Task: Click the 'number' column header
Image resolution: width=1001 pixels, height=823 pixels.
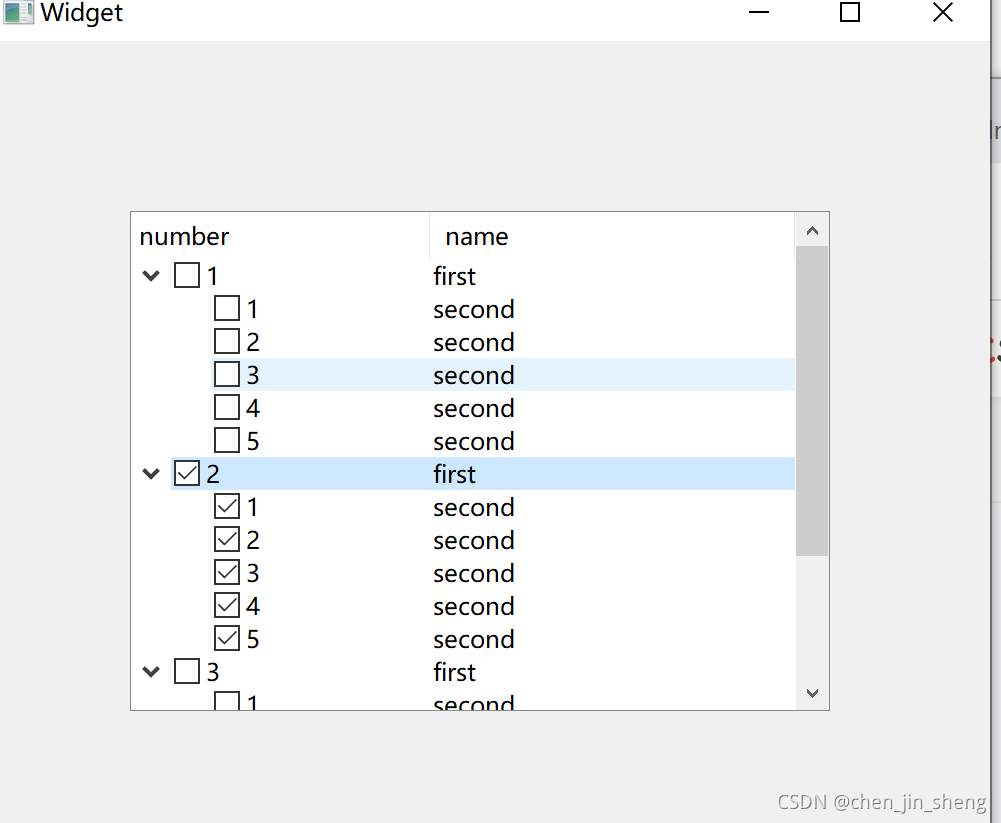Action: click(280, 236)
